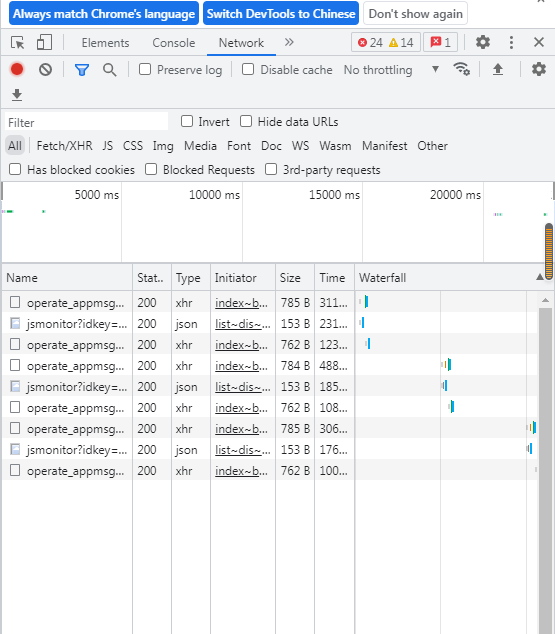Activate the inspect element picker icon
Viewport: 555px width, 634px height.
[17, 42]
